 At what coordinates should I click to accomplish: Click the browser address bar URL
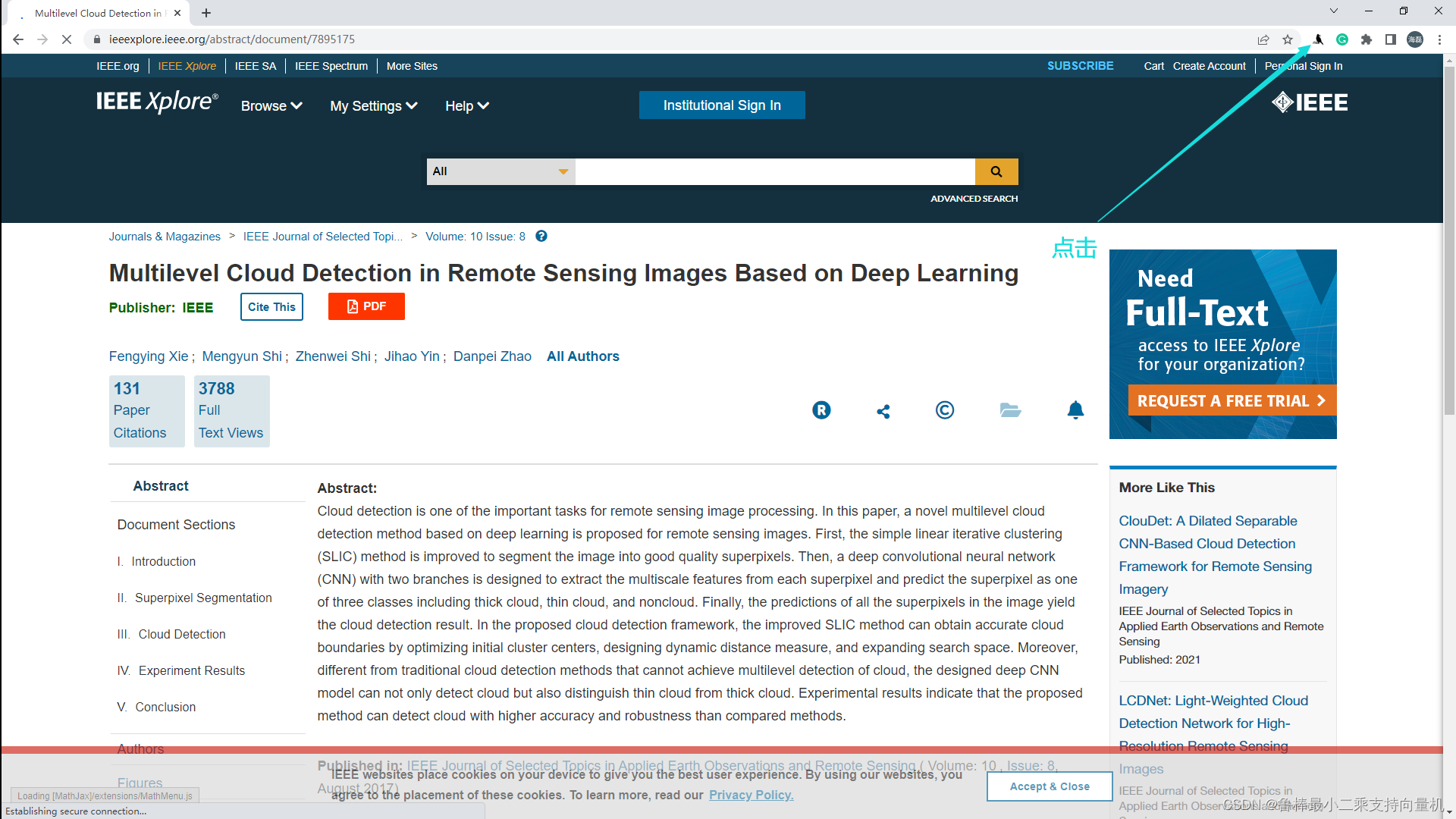coord(231,39)
